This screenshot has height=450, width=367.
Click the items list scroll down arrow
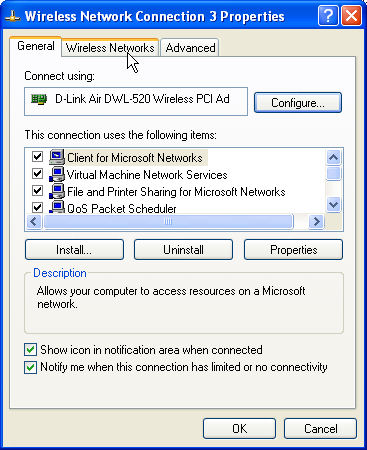click(333, 204)
